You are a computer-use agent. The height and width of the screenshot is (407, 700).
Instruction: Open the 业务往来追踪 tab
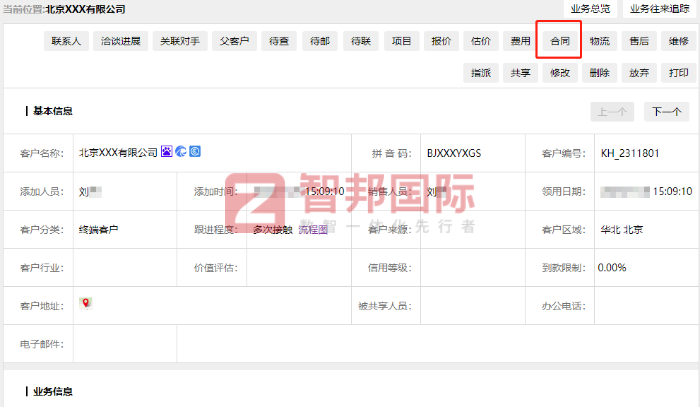click(x=660, y=8)
